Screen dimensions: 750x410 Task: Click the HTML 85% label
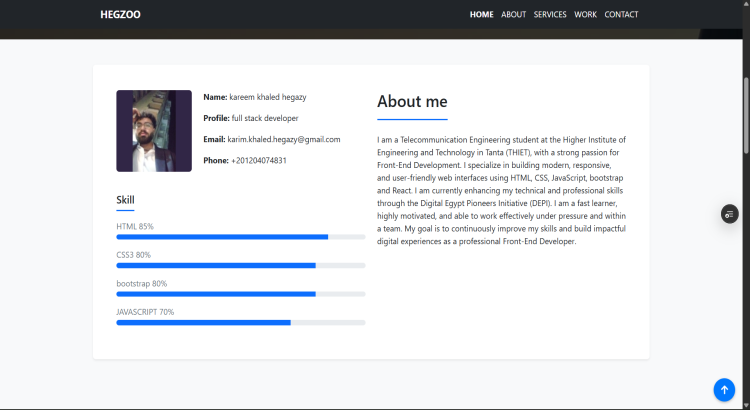click(135, 226)
